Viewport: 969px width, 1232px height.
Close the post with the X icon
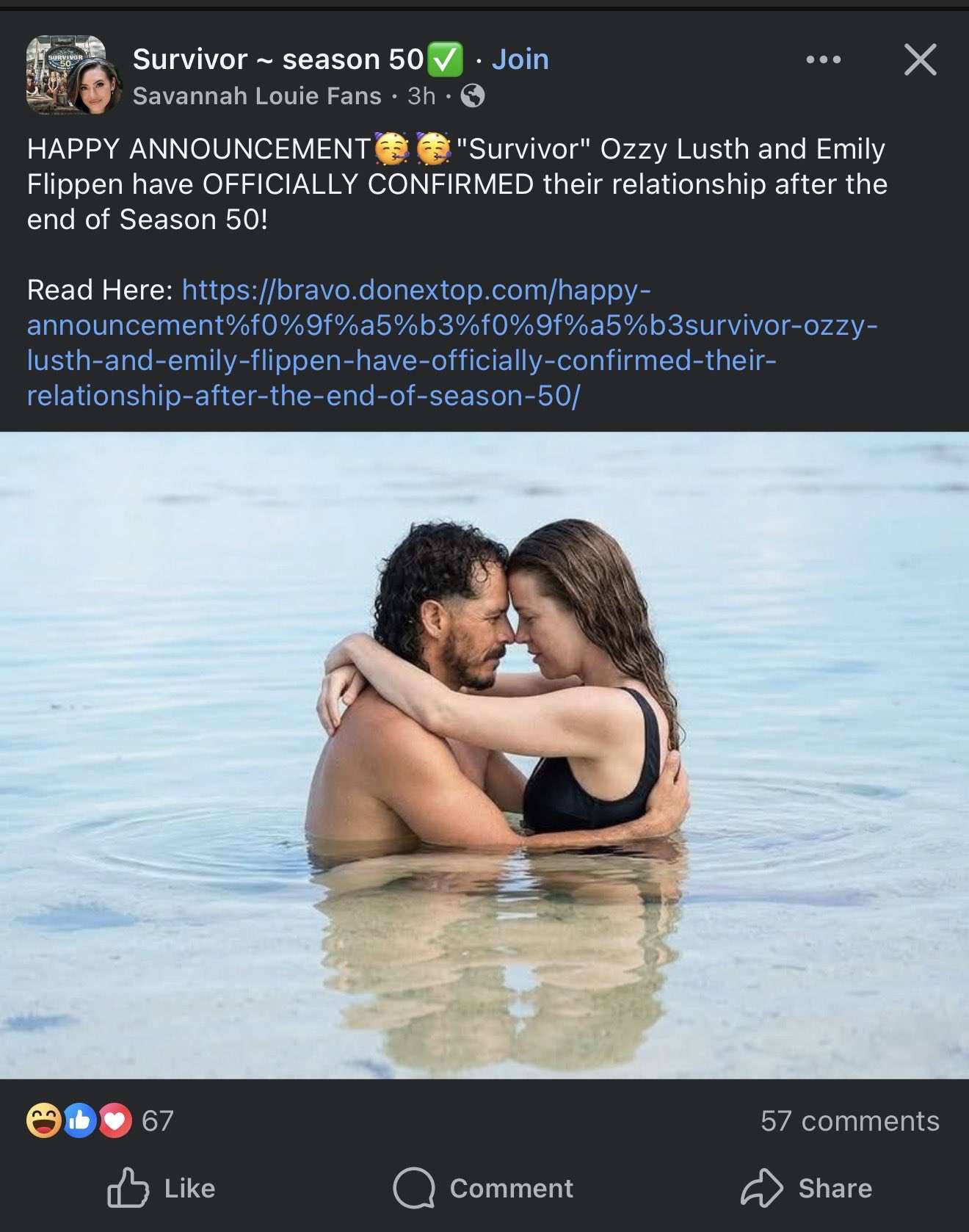(921, 59)
